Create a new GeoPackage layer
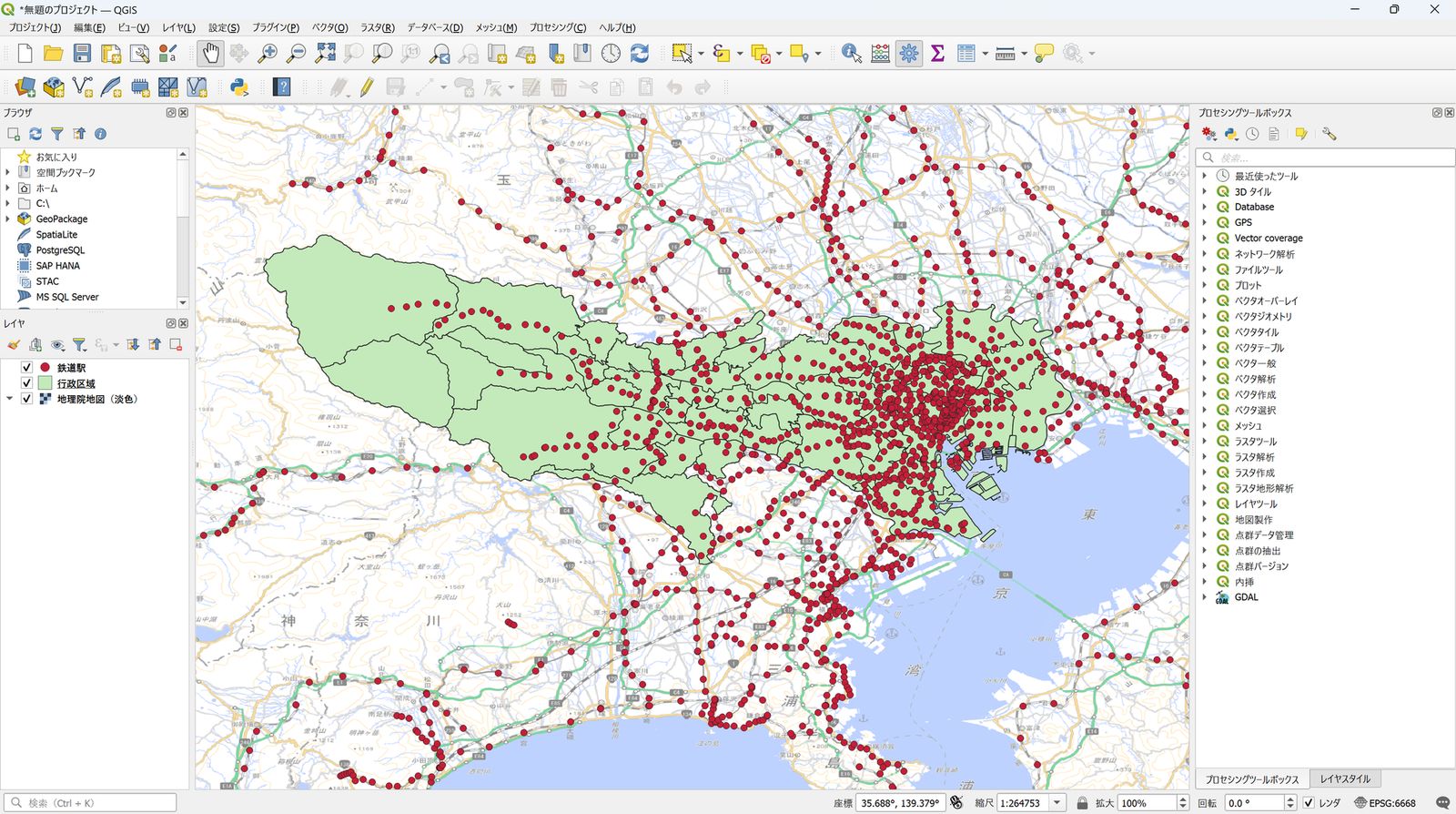This screenshot has width=1456, height=814. click(x=54, y=87)
